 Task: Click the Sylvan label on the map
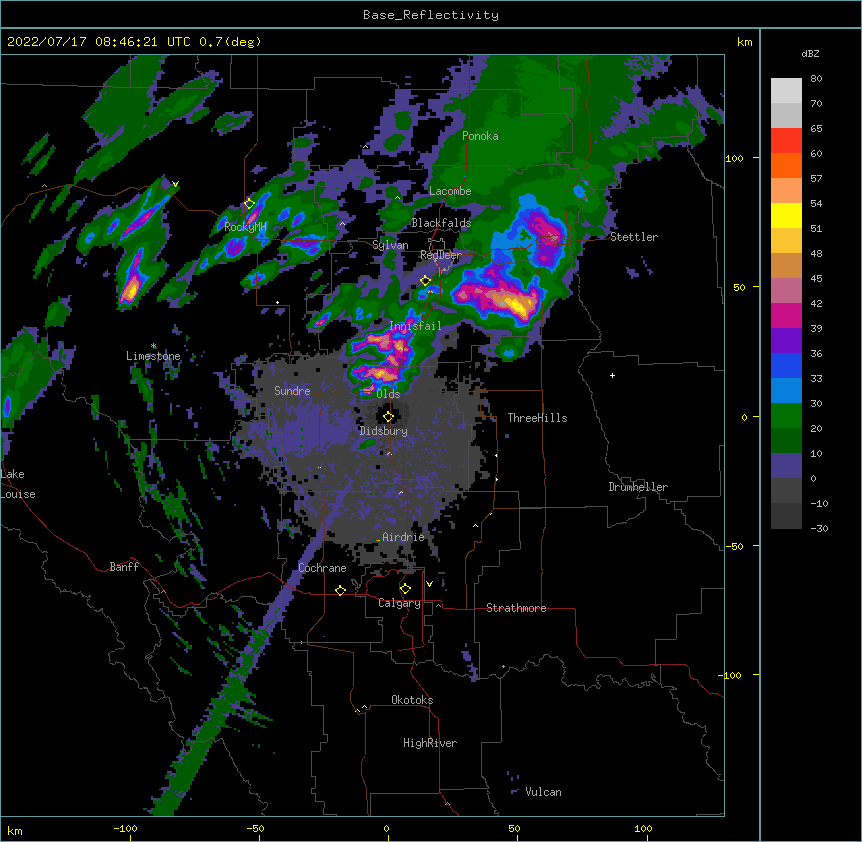pyautogui.click(x=390, y=245)
